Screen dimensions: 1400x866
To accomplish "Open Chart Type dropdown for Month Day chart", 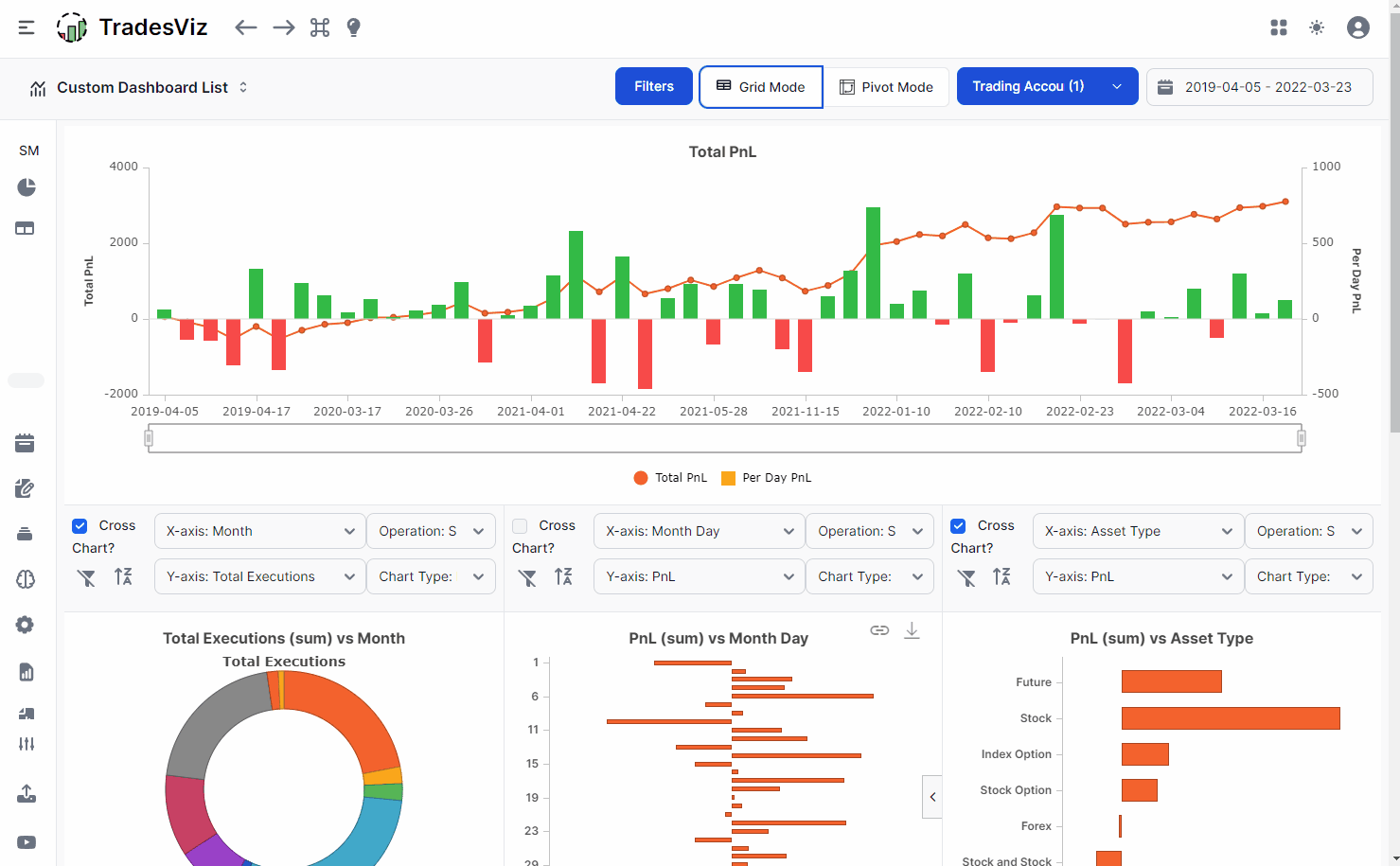I will point(870,576).
